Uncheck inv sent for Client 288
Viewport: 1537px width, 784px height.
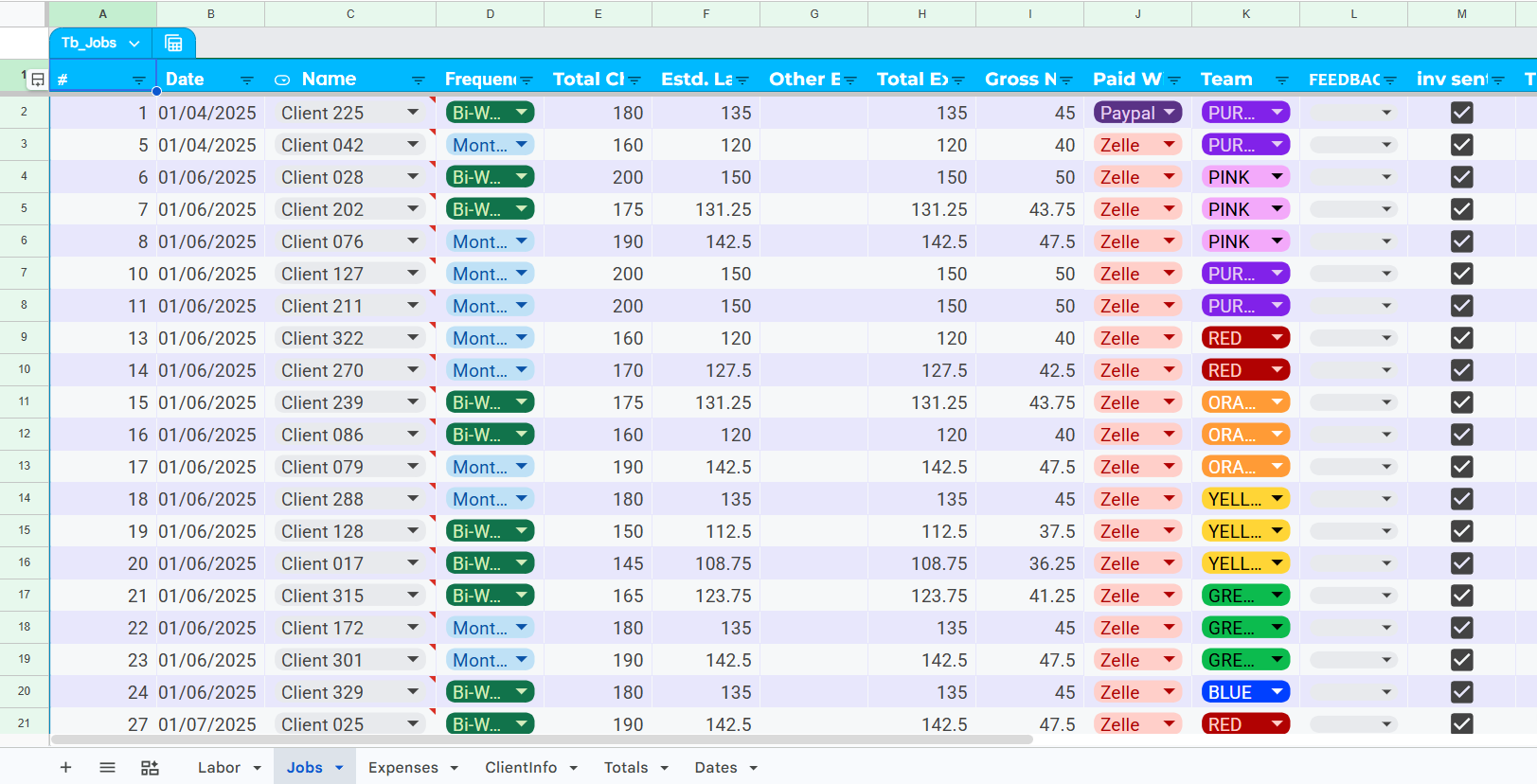[x=1462, y=499]
